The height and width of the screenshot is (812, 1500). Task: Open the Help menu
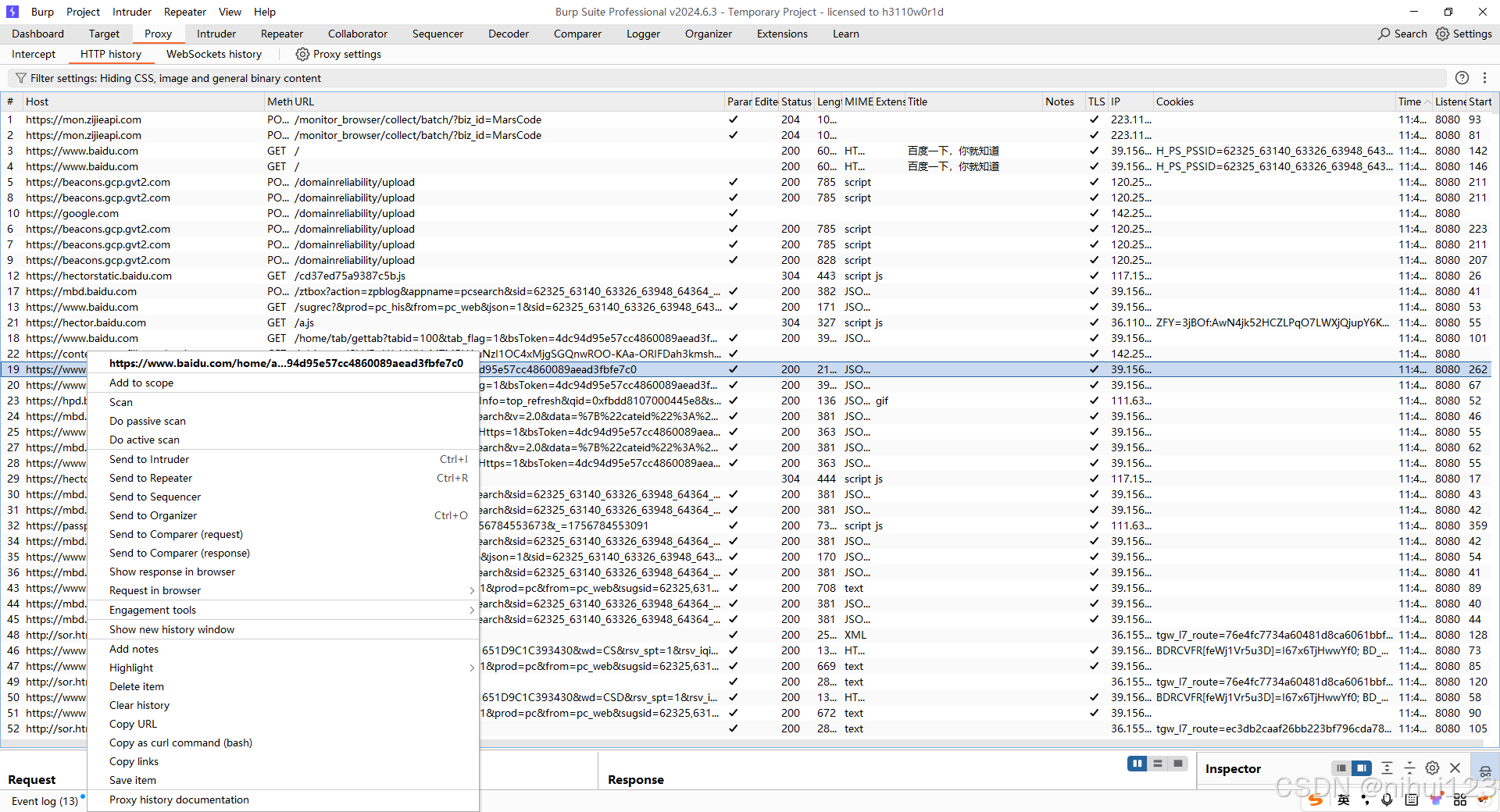click(x=265, y=12)
